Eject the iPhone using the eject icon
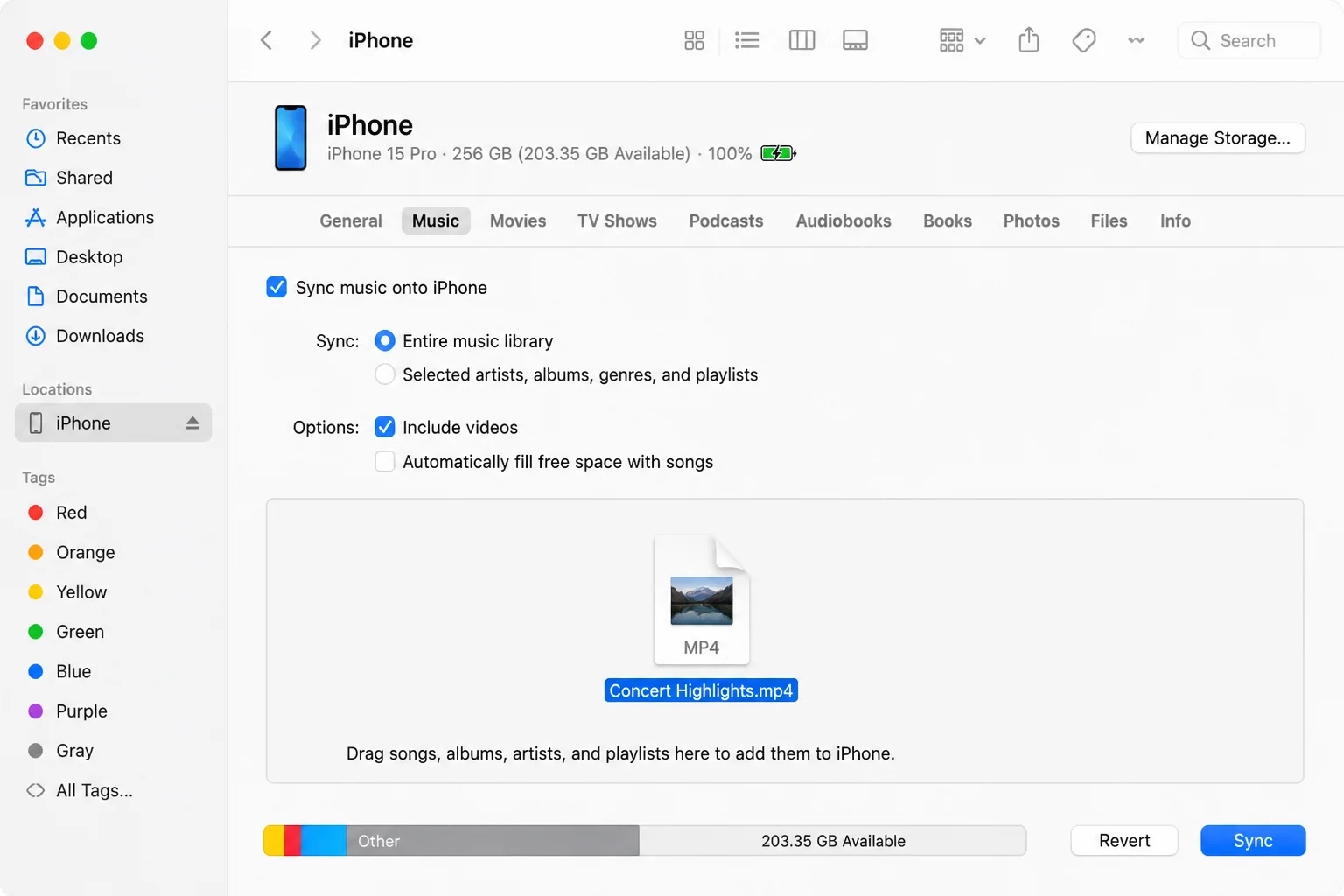Viewport: 1344px width, 896px height. coord(192,423)
